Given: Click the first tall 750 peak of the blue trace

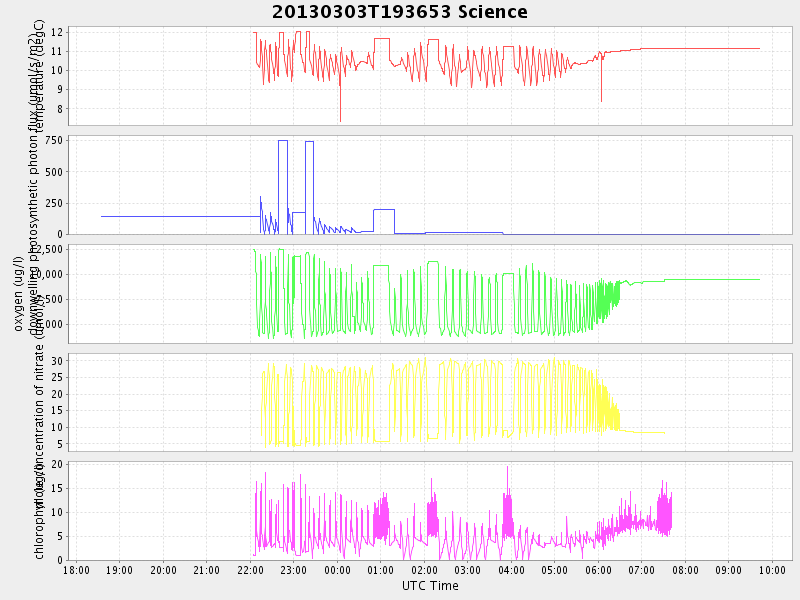Looking at the screenshot, I should (x=283, y=142).
